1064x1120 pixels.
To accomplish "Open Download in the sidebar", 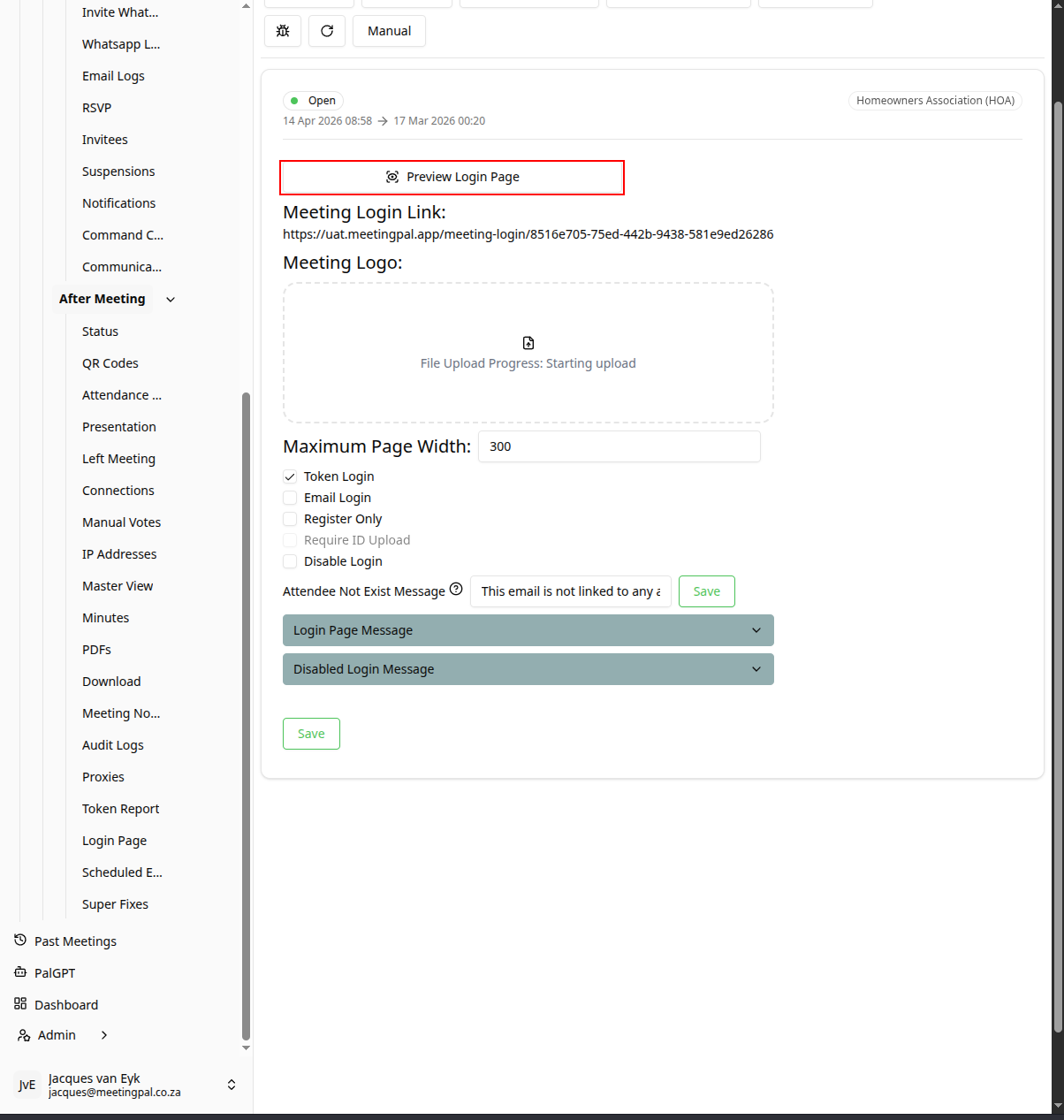I will [111, 682].
